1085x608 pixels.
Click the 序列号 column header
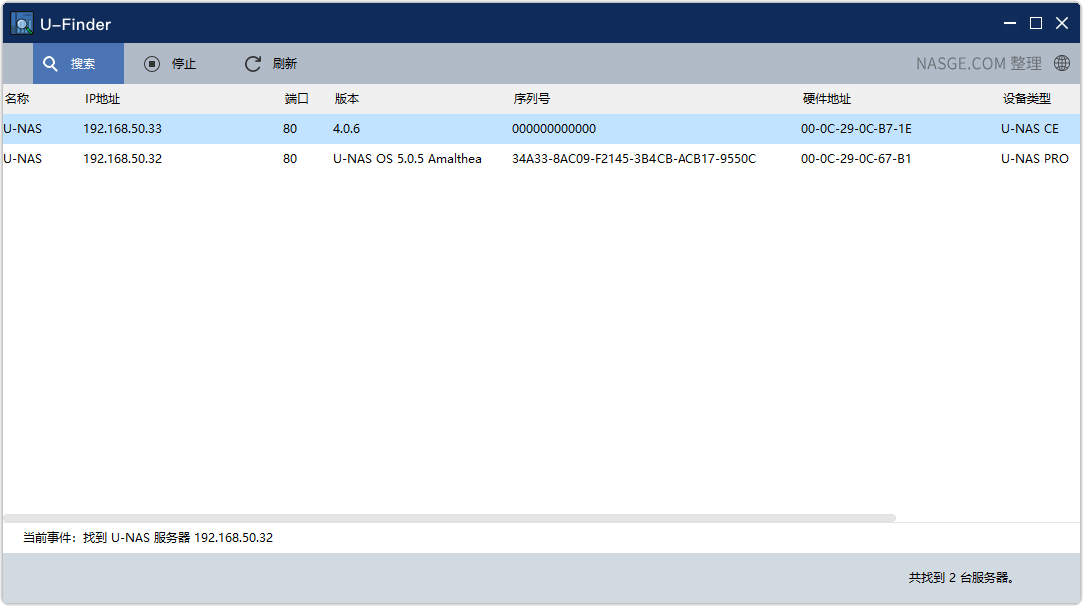pos(531,99)
